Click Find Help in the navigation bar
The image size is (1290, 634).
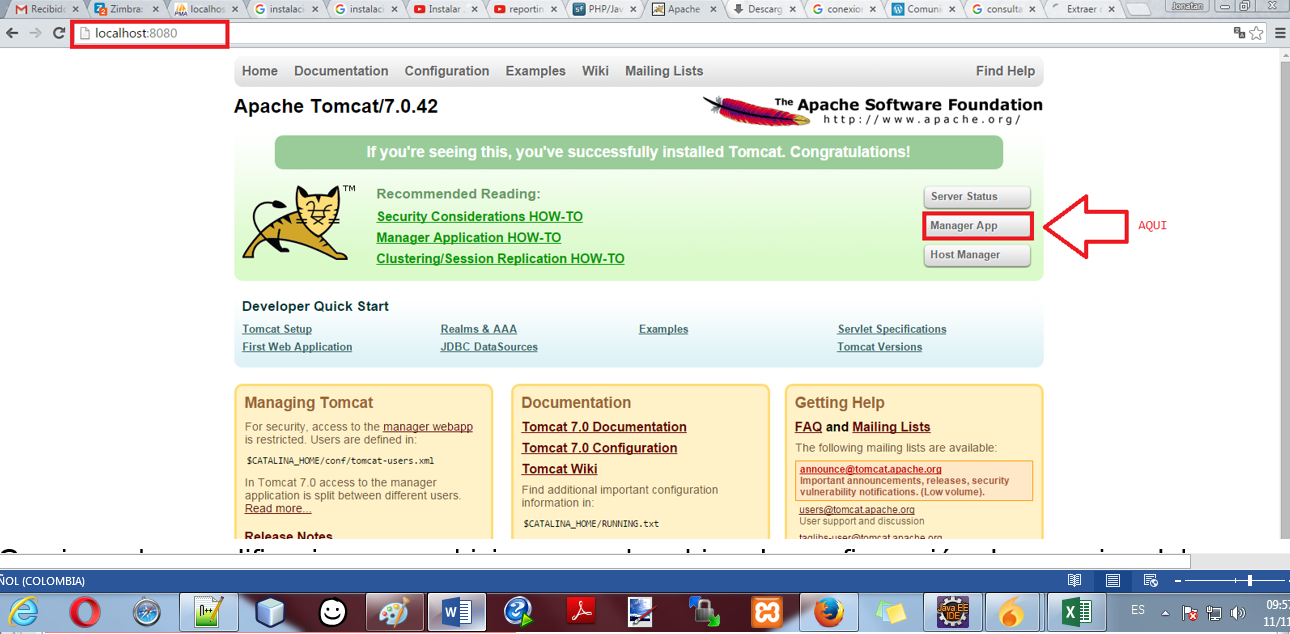1005,71
